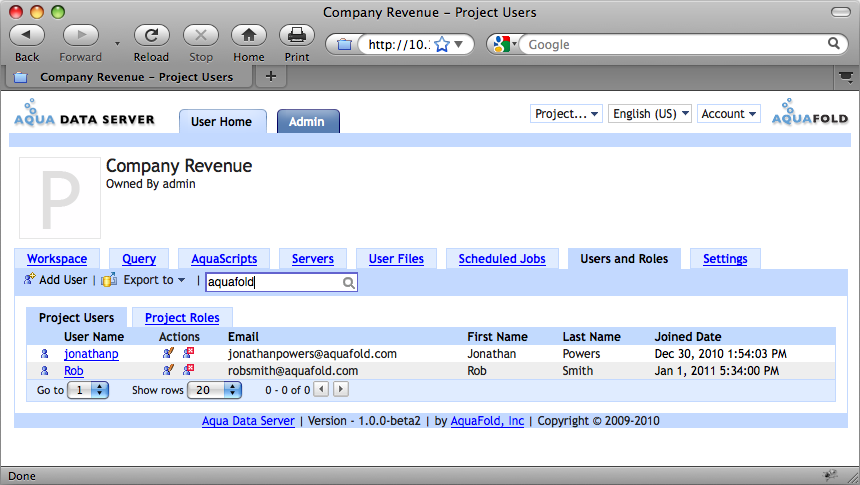Click the AquaFold logo at top right
The height and width of the screenshot is (485, 860).
[810, 112]
